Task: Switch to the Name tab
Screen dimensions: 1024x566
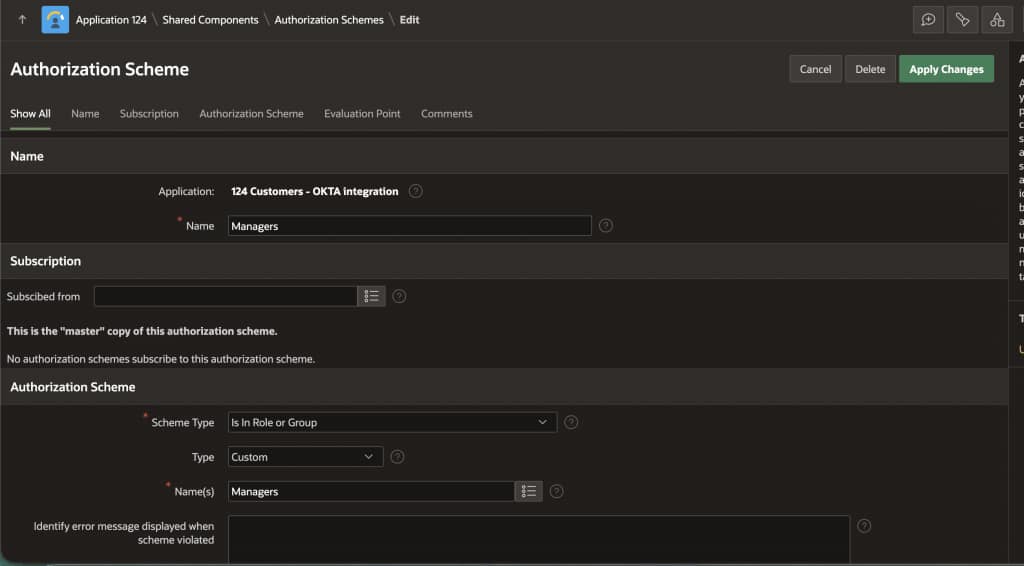Action: (x=85, y=114)
